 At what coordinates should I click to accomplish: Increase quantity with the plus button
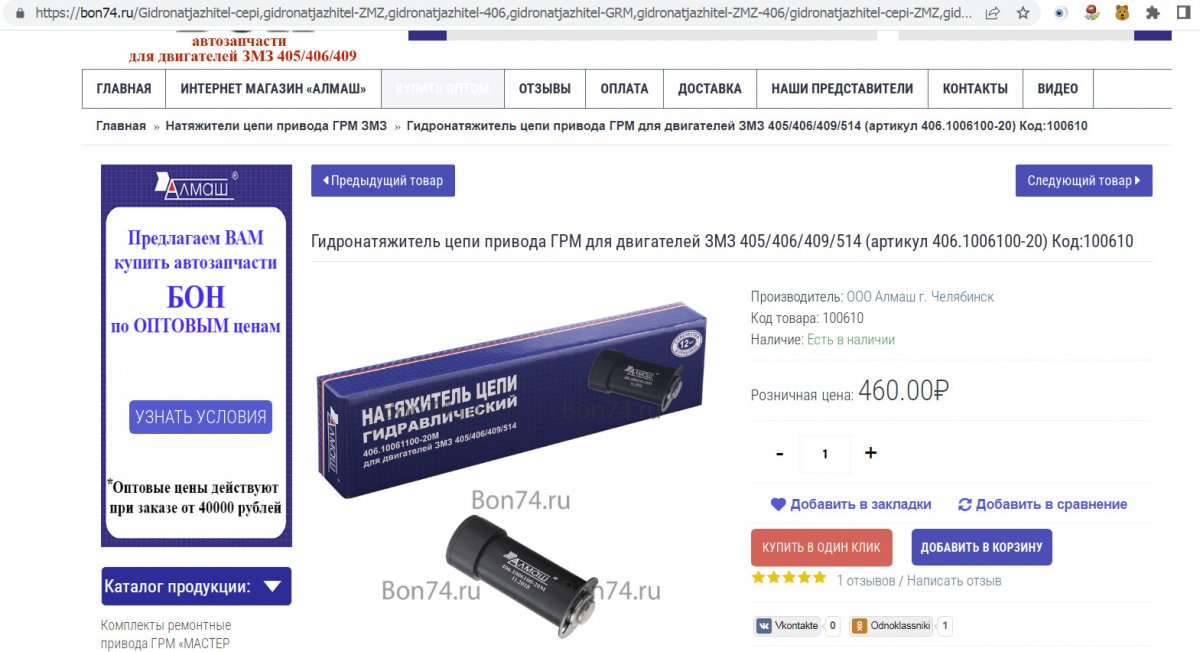click(870, 453)
